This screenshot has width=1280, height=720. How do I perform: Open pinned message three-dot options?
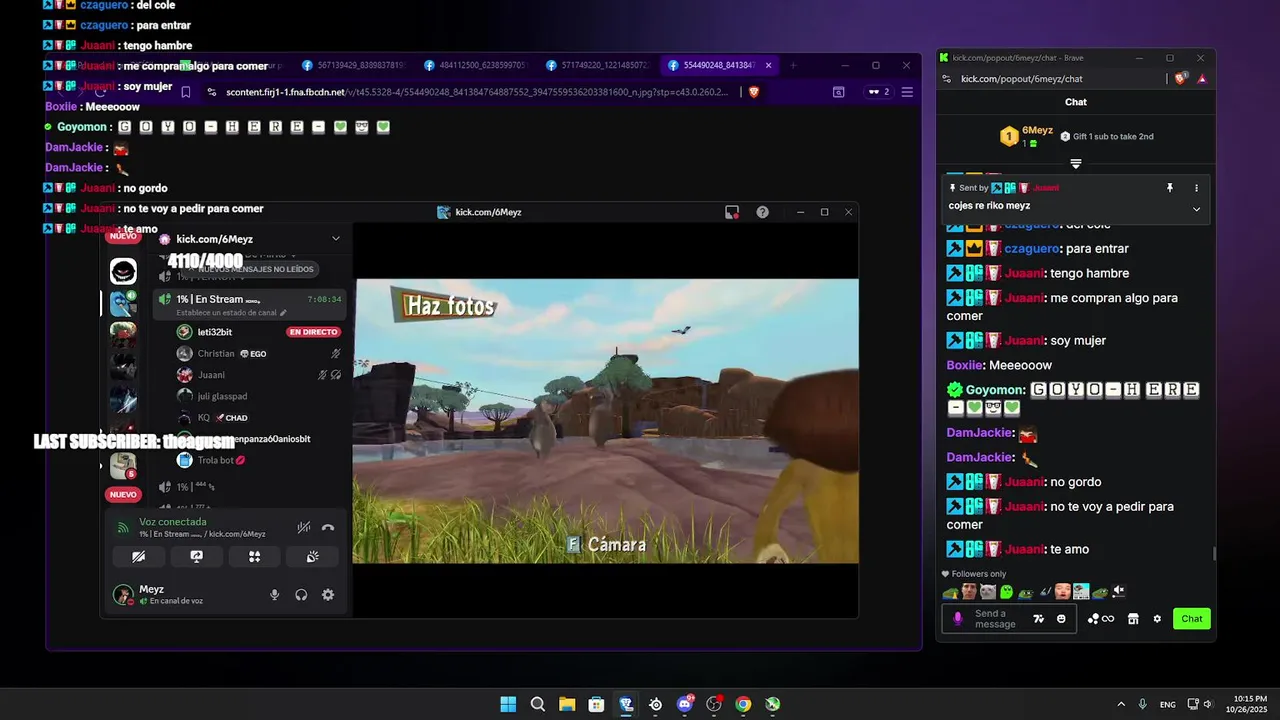[1196, 188]
